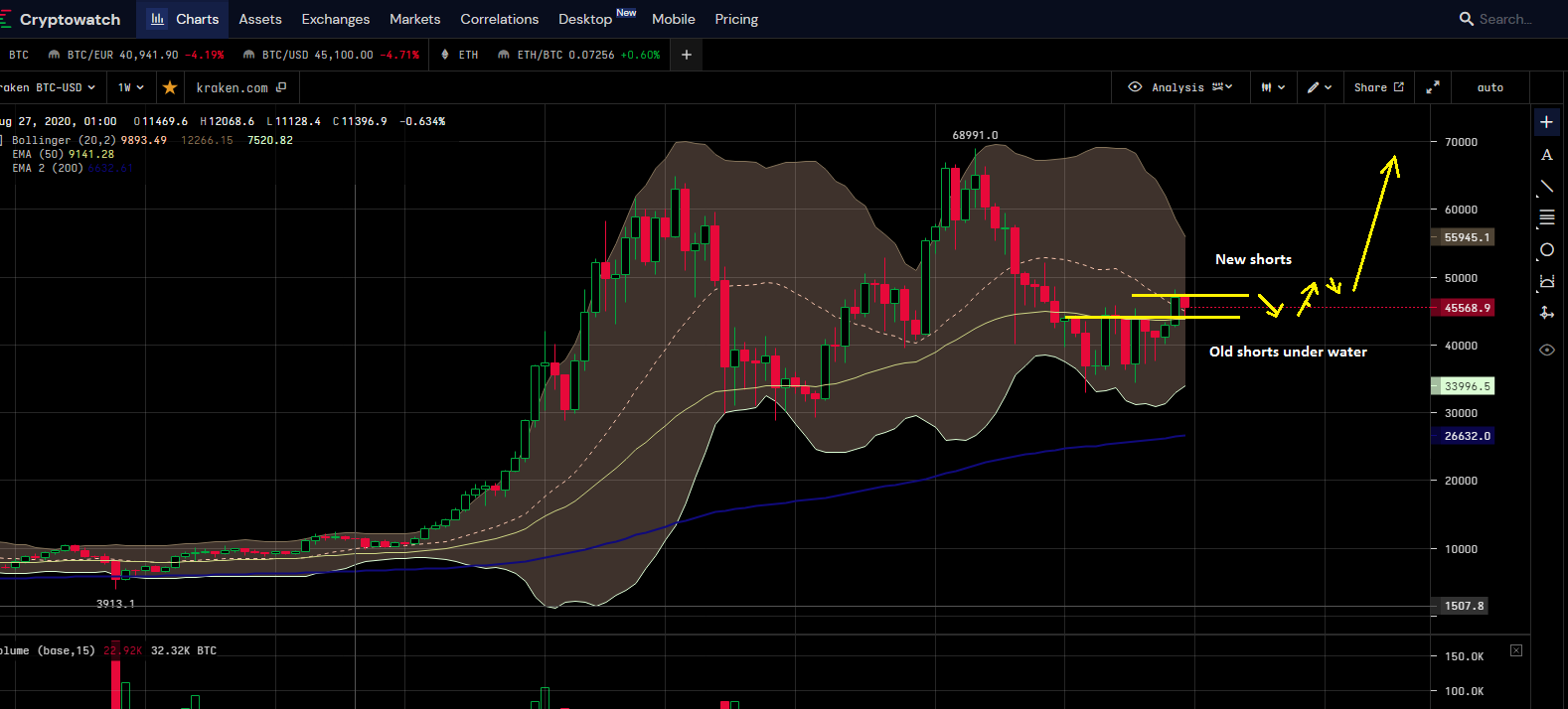Open the Kraken BTC-USD market selector

click(50, 87)
